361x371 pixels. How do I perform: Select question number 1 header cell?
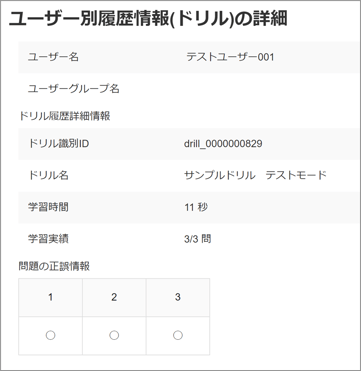point(50,297)
